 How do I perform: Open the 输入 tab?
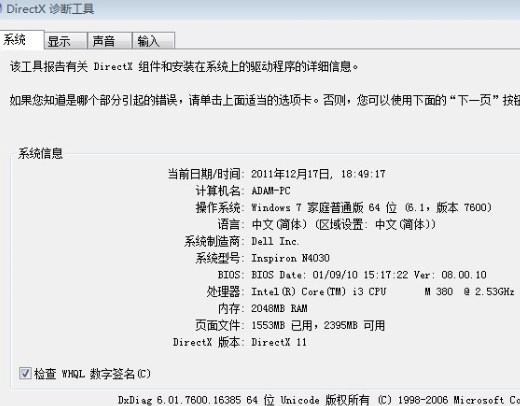[x=153, y=41]
